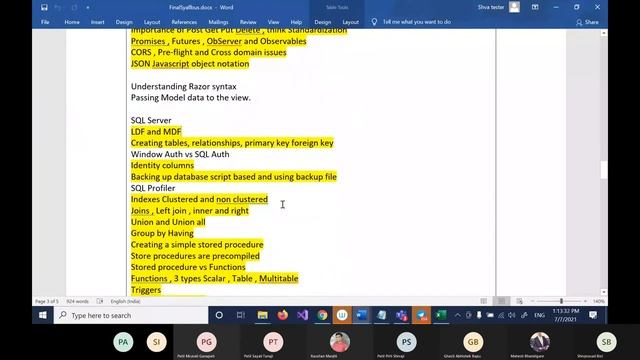The image size is (640, 360).
Task: Open Firefox from taskbar
Action: tap(282, 315)
